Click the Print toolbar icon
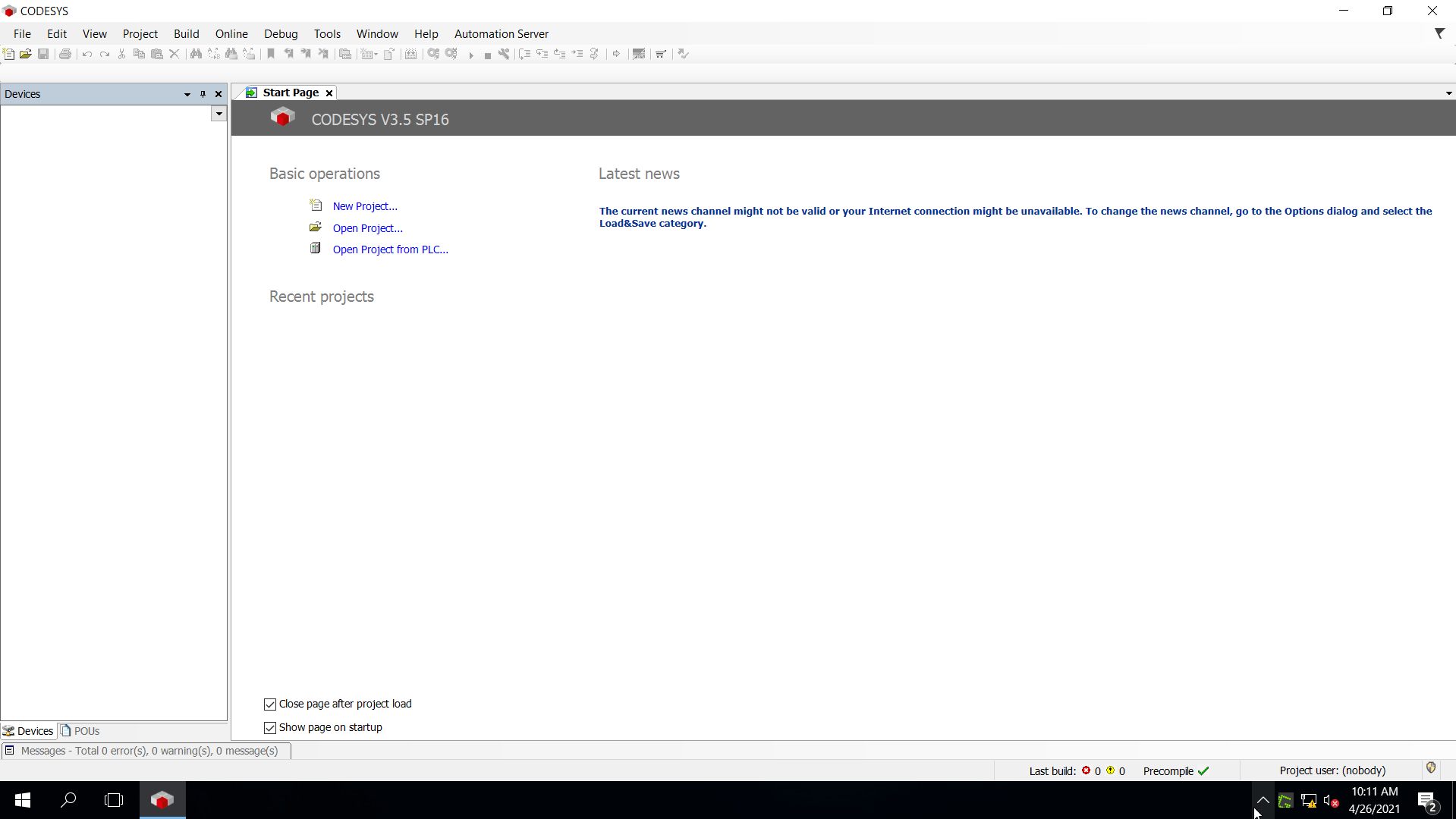Image resolution: width=1456 pixels, height=819 pixels. click(x=65, y=54)
